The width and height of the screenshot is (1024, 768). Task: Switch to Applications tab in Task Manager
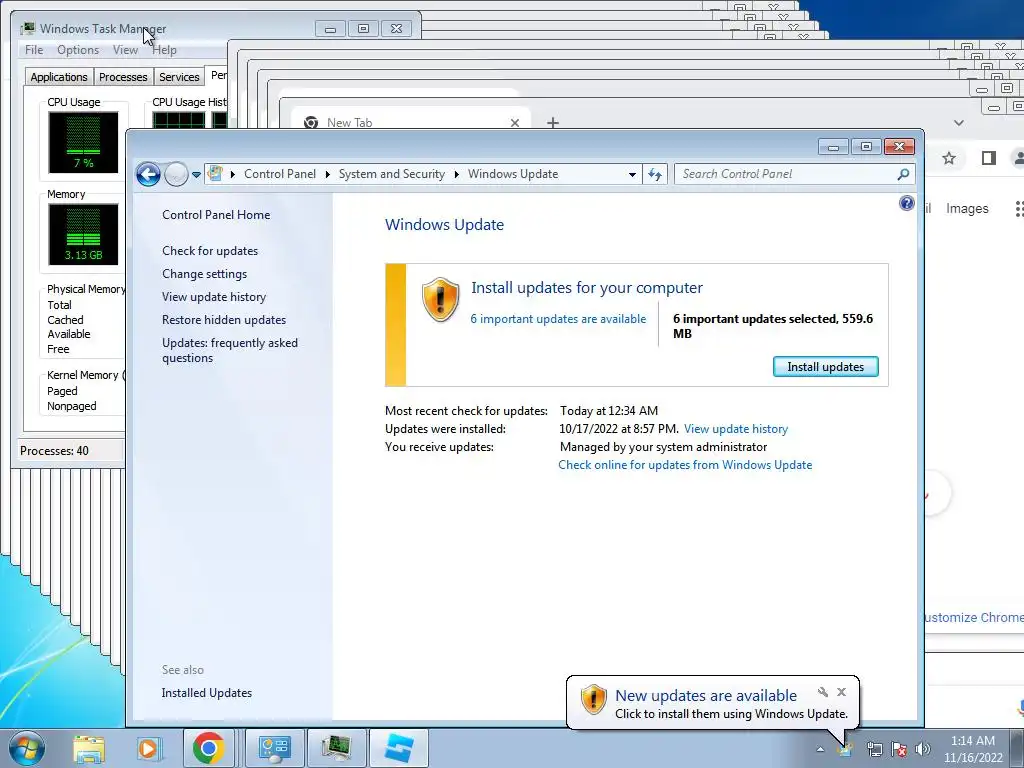(59, 77)
